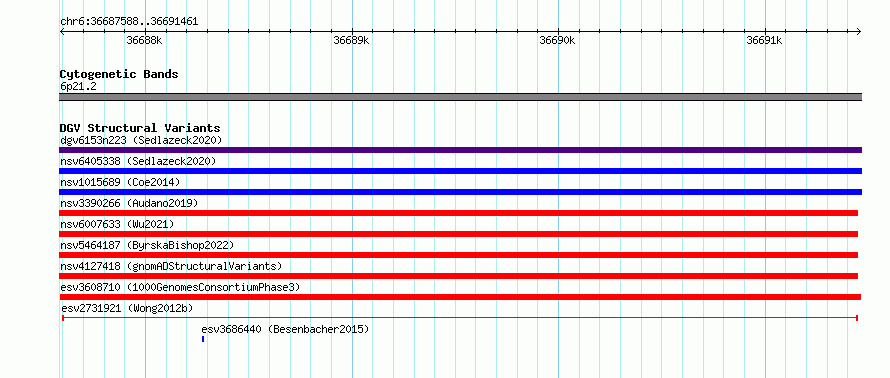Screen dimensions: 890x378
Task: Click the 36691k ruler tick label
Action: click(x=764, y=40)
